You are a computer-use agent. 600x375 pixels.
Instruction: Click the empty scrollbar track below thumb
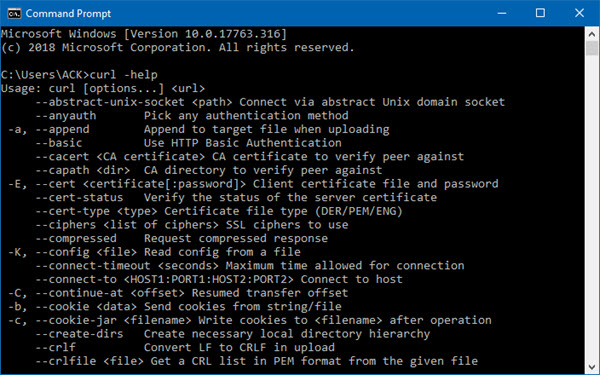pos(592,208)
